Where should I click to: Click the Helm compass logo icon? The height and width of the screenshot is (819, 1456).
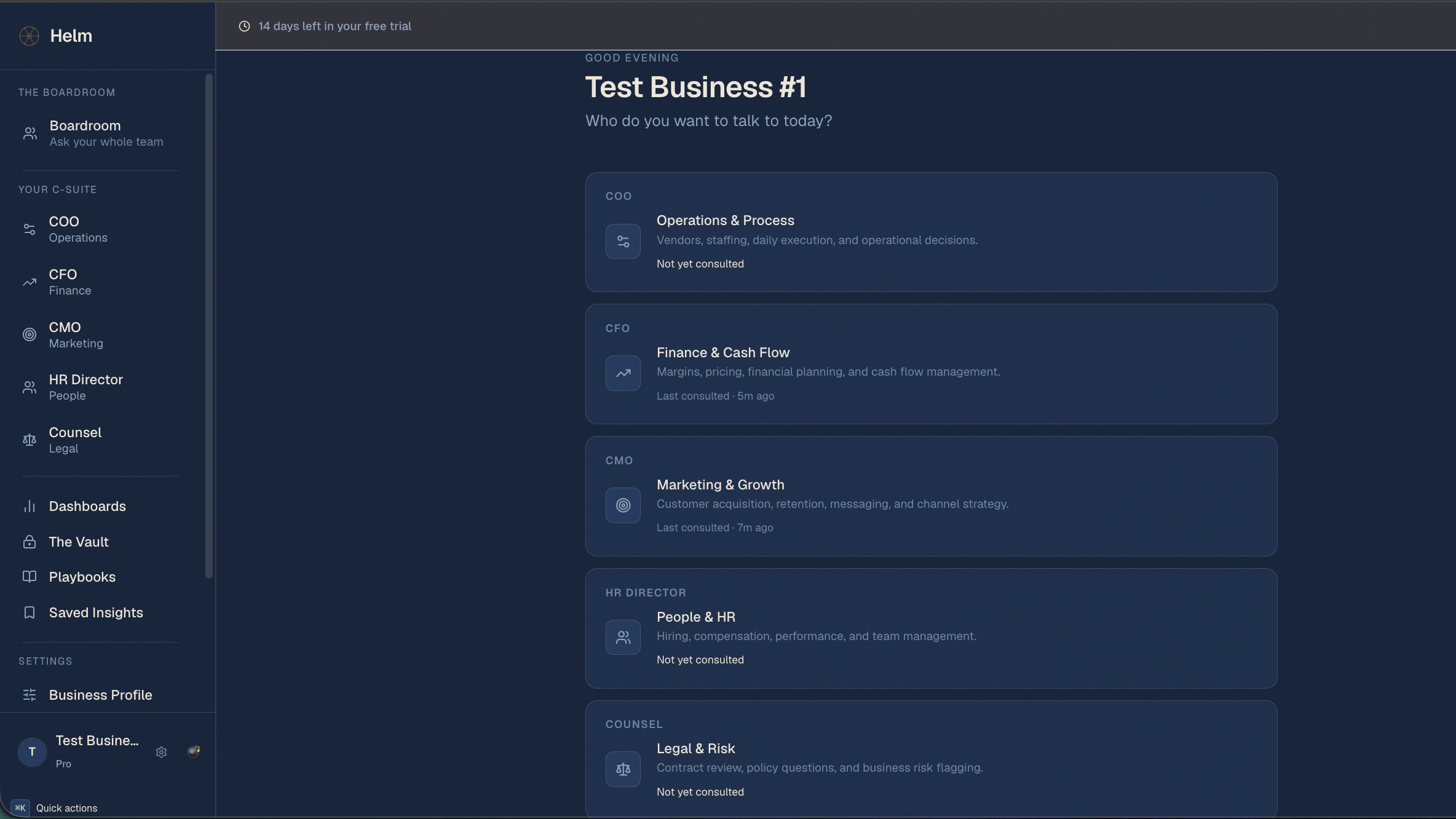click(x=29, y=36)
